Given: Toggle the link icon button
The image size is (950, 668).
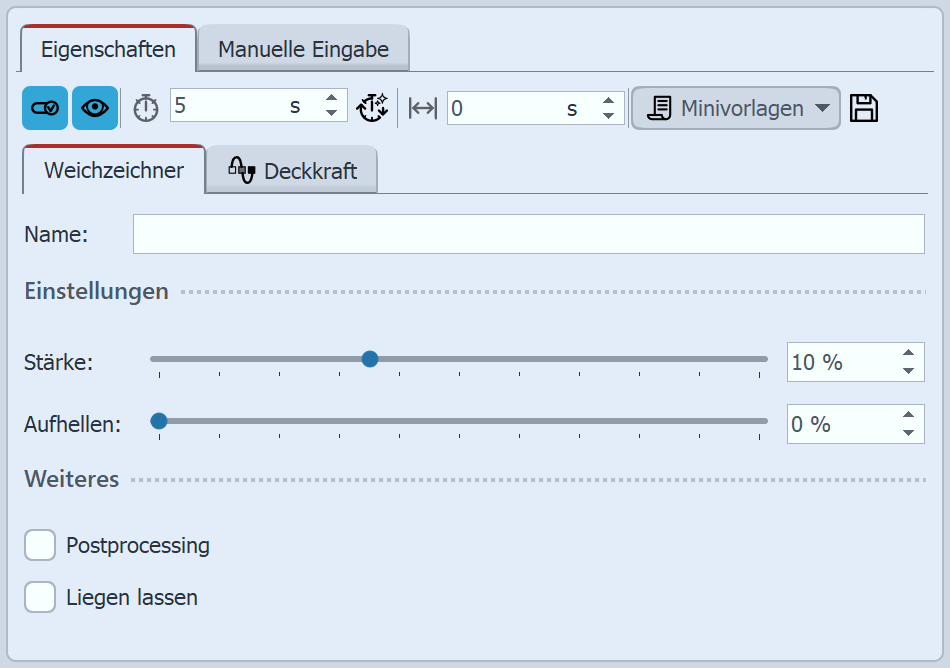Looking at the screenshot, I should pyautogui.click(x=45, y=108).
